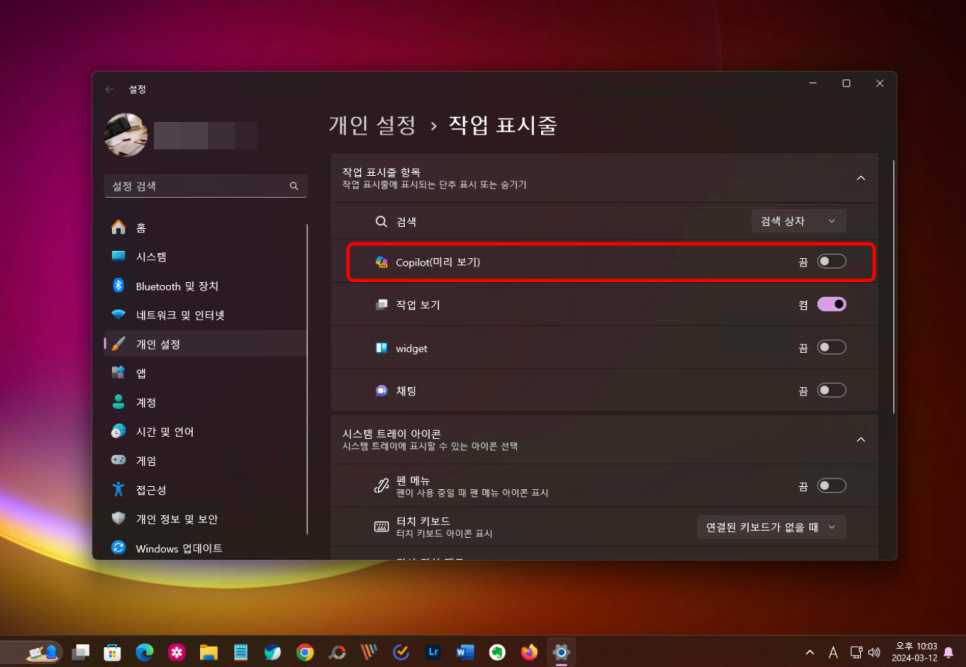Screen dimensions: 966x667
Task: Open 접근성 settings category
Action: point(205,490)
